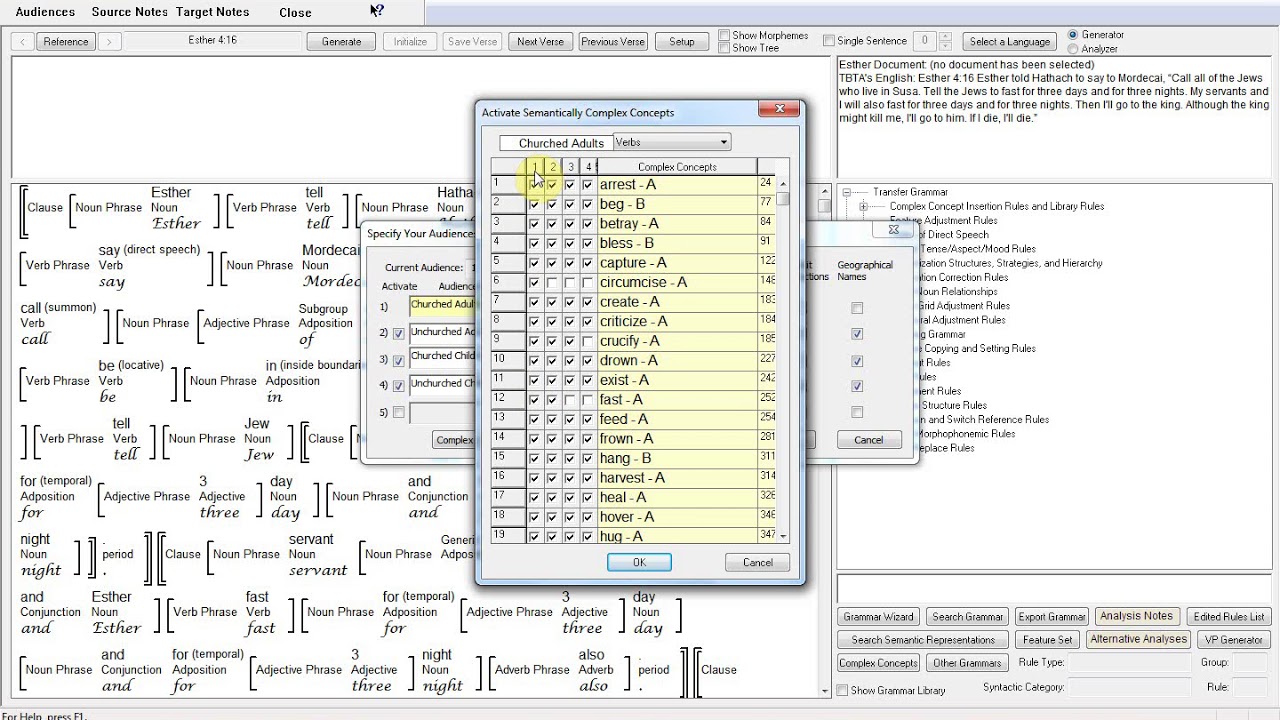Click the Reference button
Screen dimensions: 1280x720
click(x=66, y=42)
